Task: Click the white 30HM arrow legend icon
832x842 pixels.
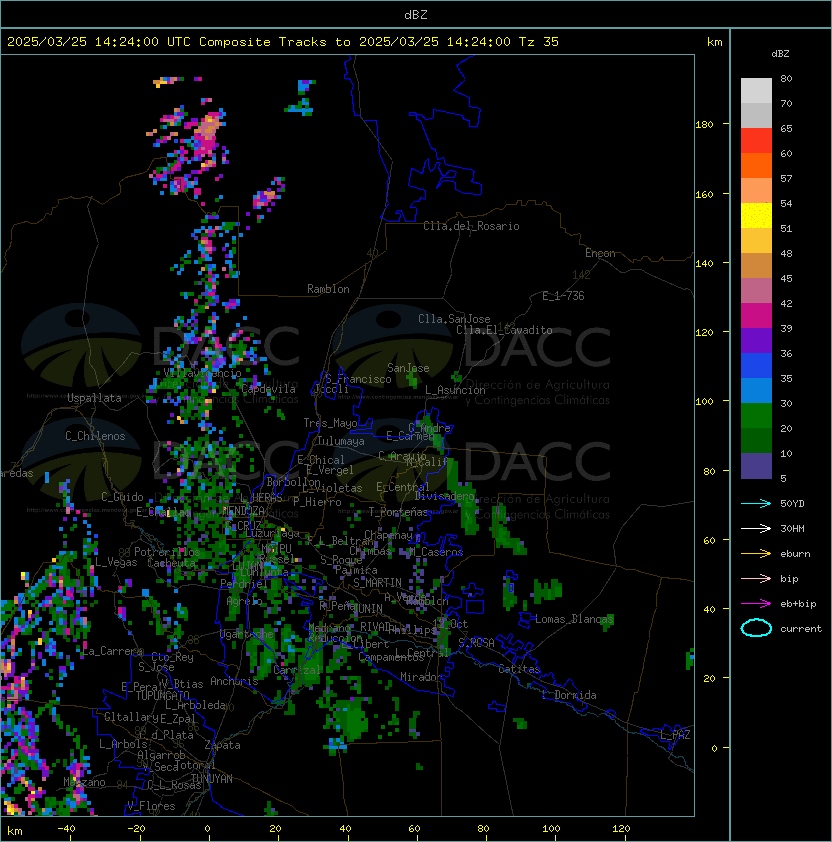Action: [756, 528]
